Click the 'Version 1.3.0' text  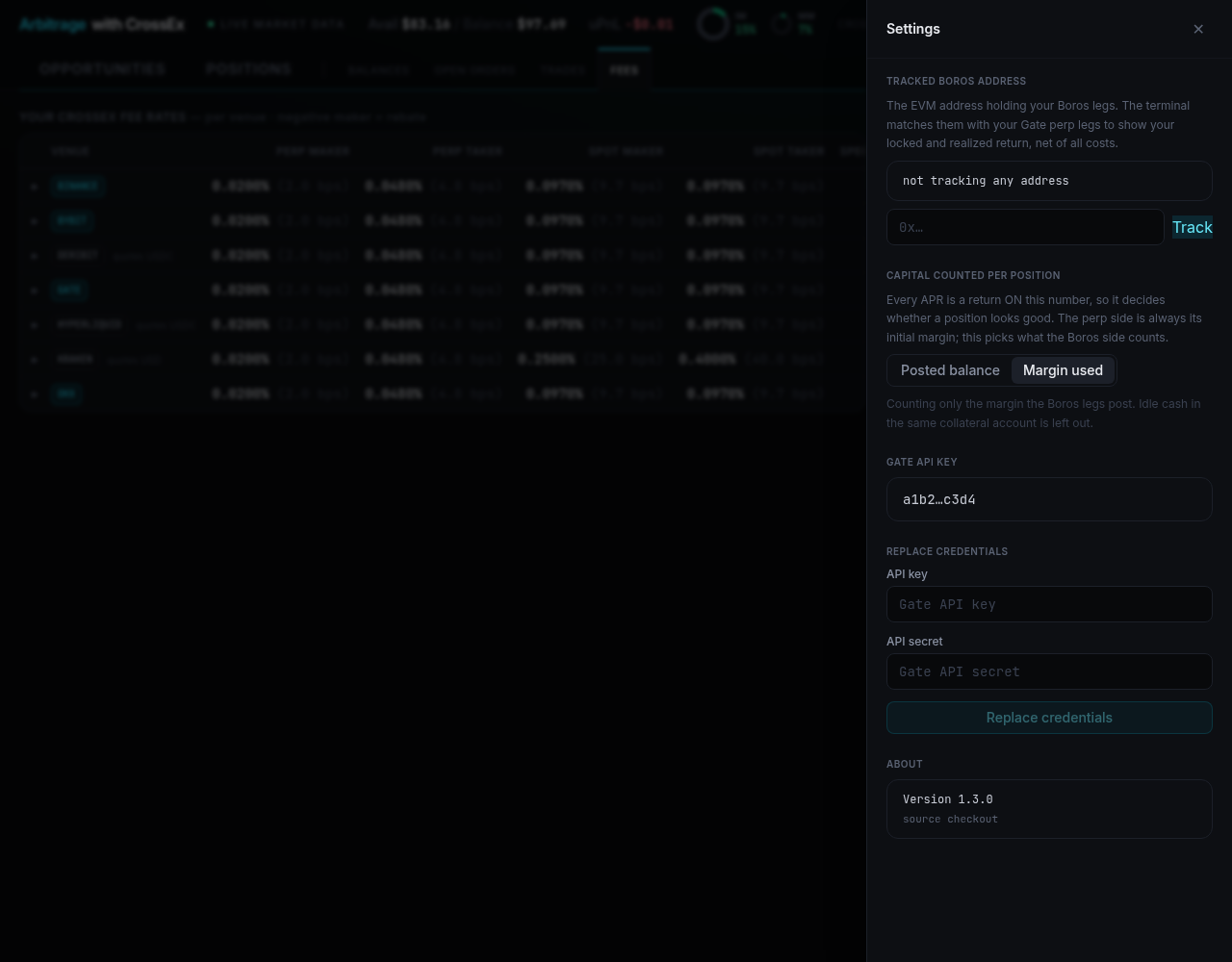pyautogui.click(x=947, y=799)
